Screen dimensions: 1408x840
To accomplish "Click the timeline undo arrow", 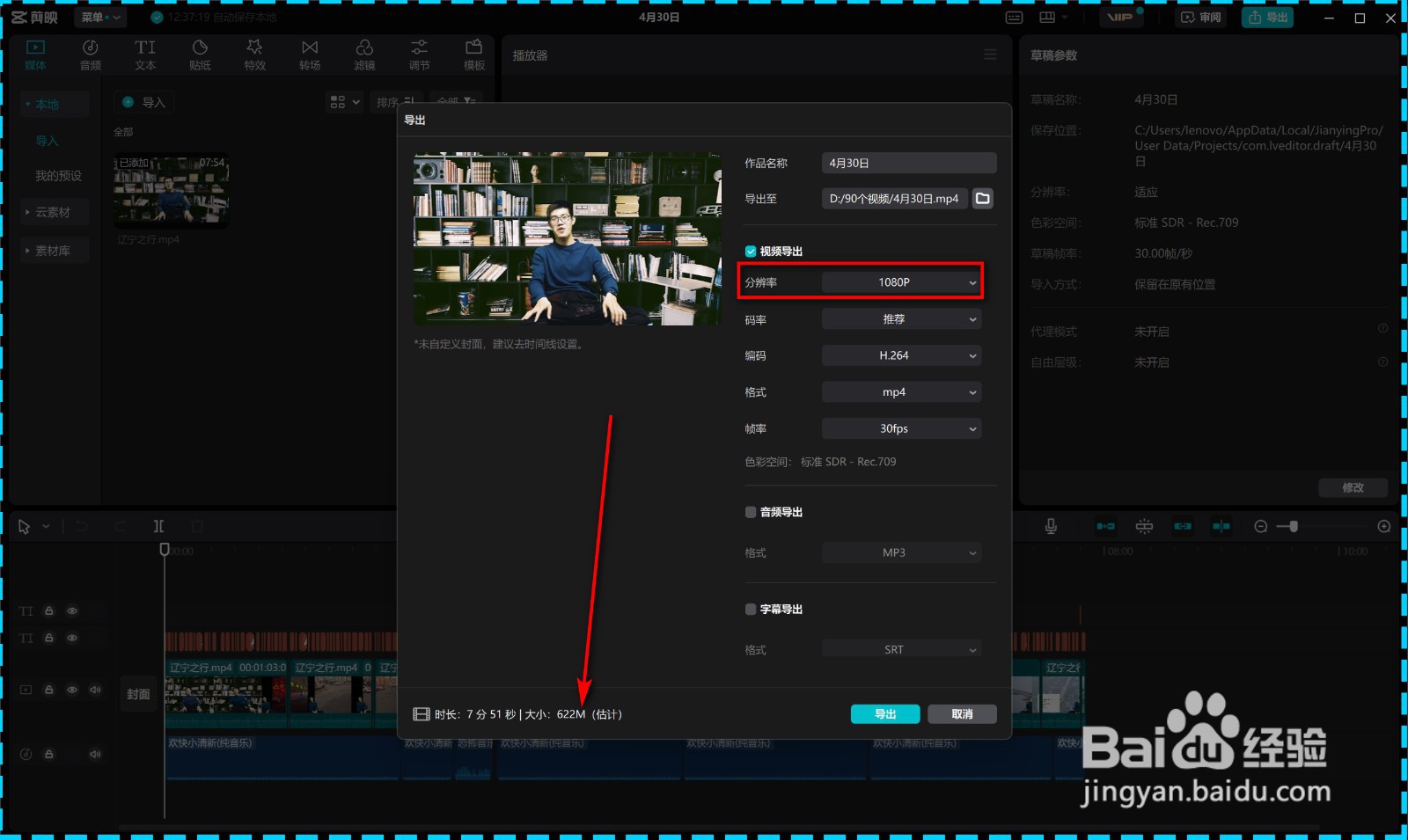I will (x=82, y=526).
